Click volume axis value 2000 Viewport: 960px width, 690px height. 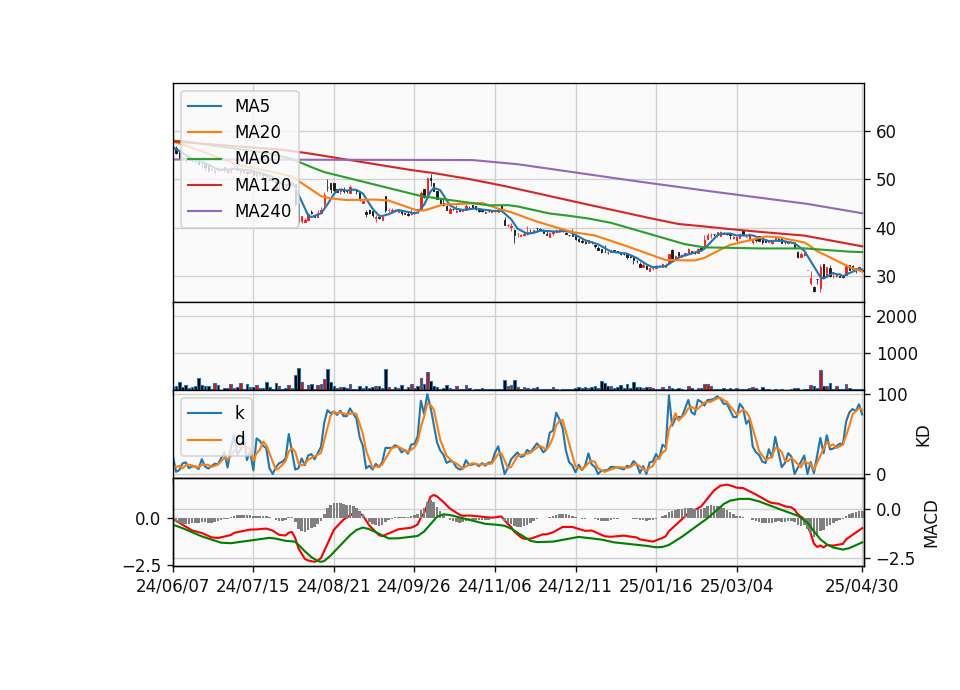click(x=896, y=317)
